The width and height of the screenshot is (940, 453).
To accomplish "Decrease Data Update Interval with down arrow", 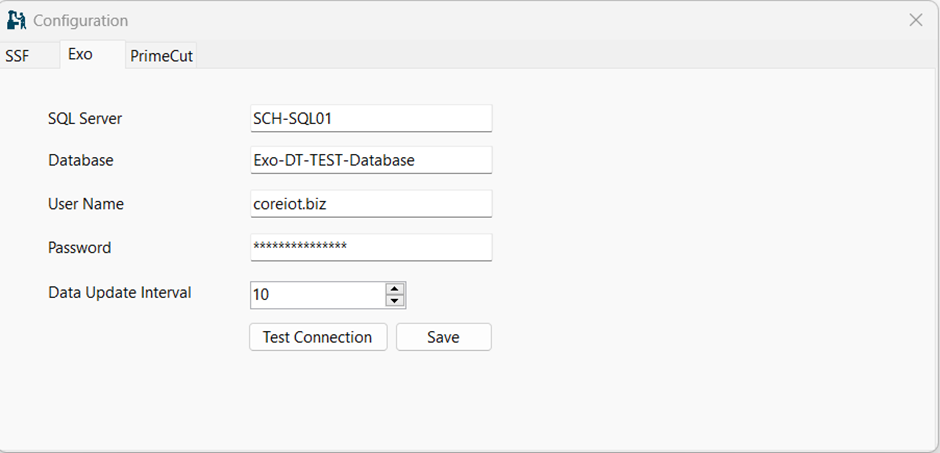I will pyautogui.click(x=395, y=301).
